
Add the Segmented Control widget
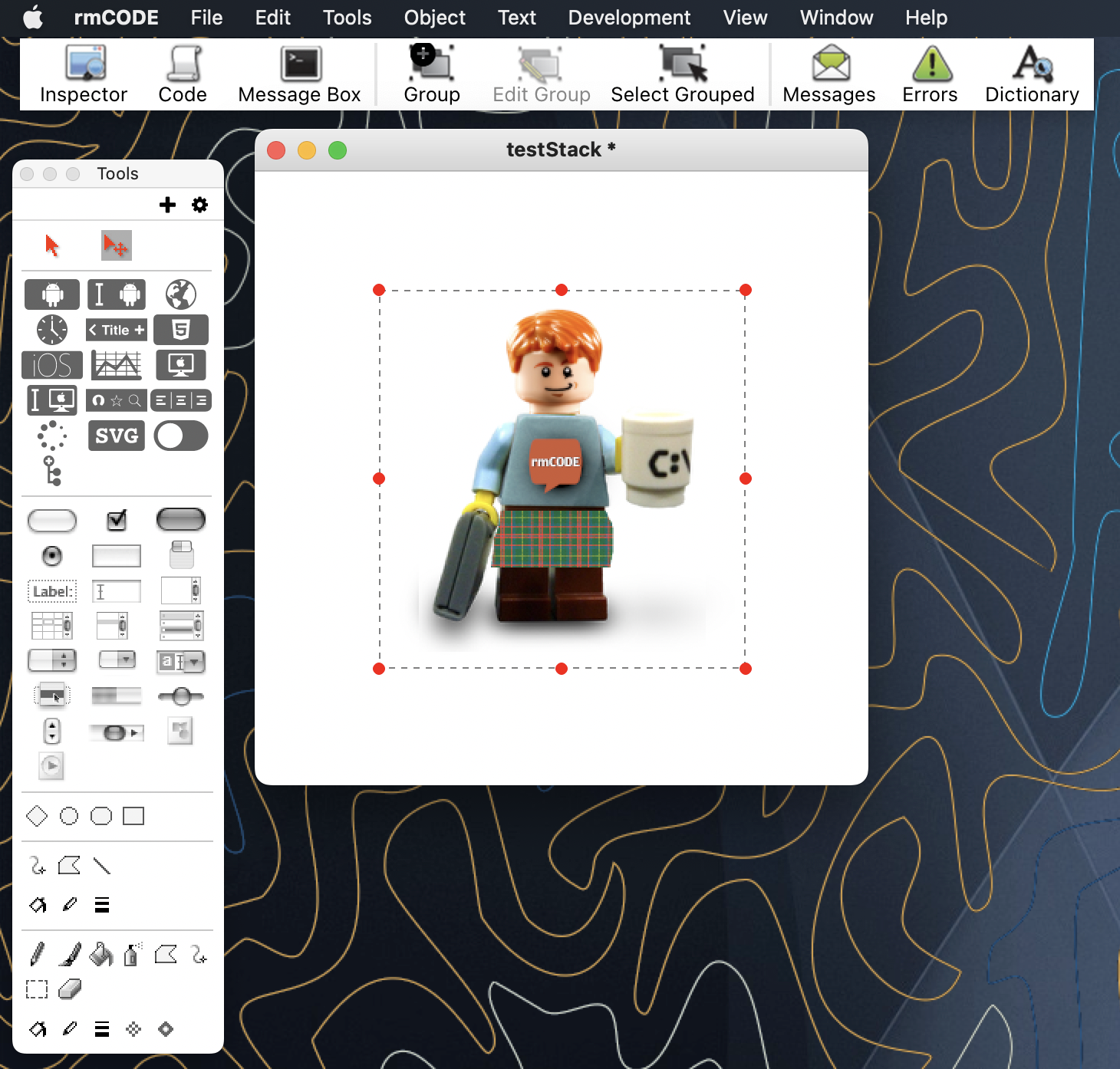point(181,400)
